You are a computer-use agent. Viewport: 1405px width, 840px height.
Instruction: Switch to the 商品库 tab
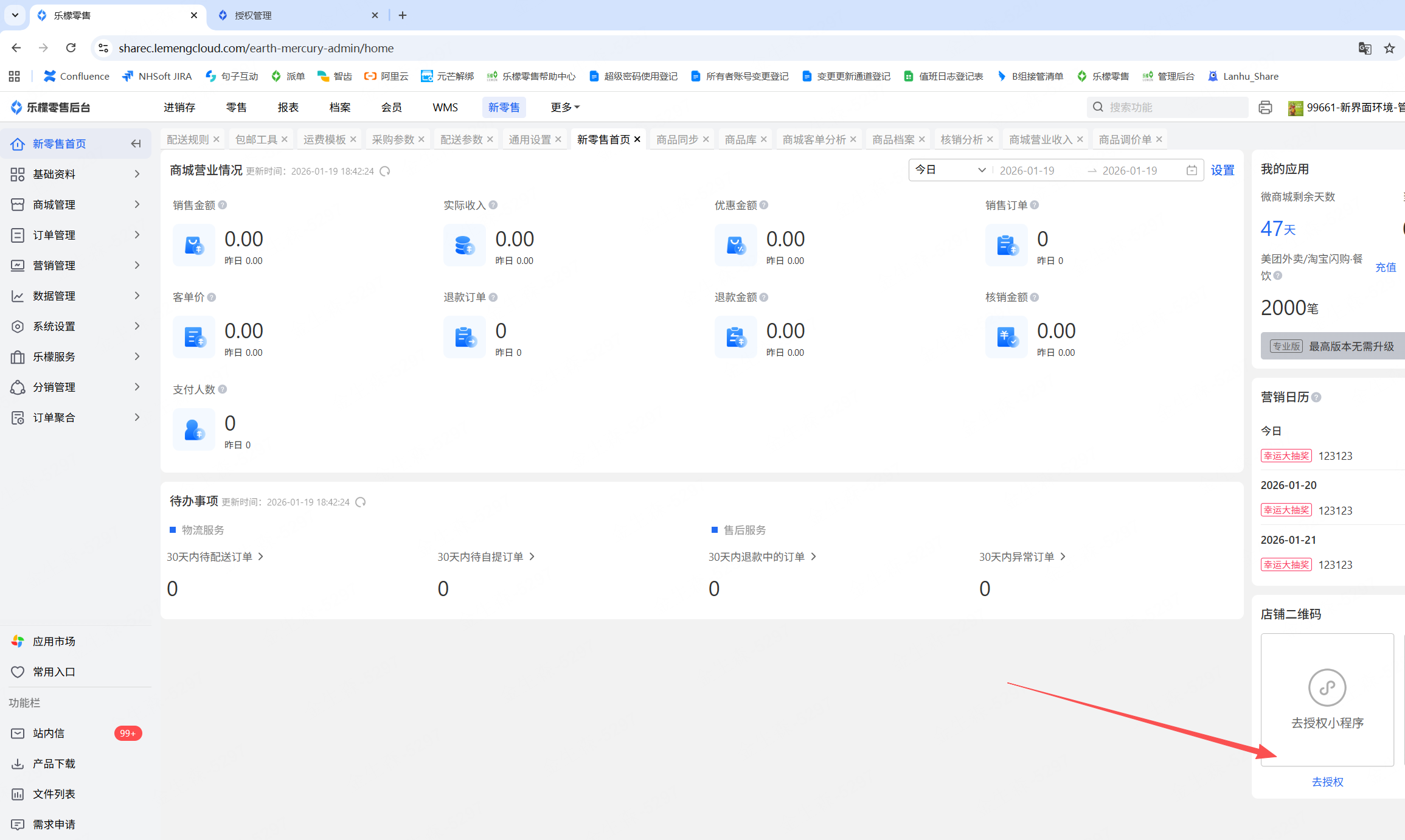740,140
